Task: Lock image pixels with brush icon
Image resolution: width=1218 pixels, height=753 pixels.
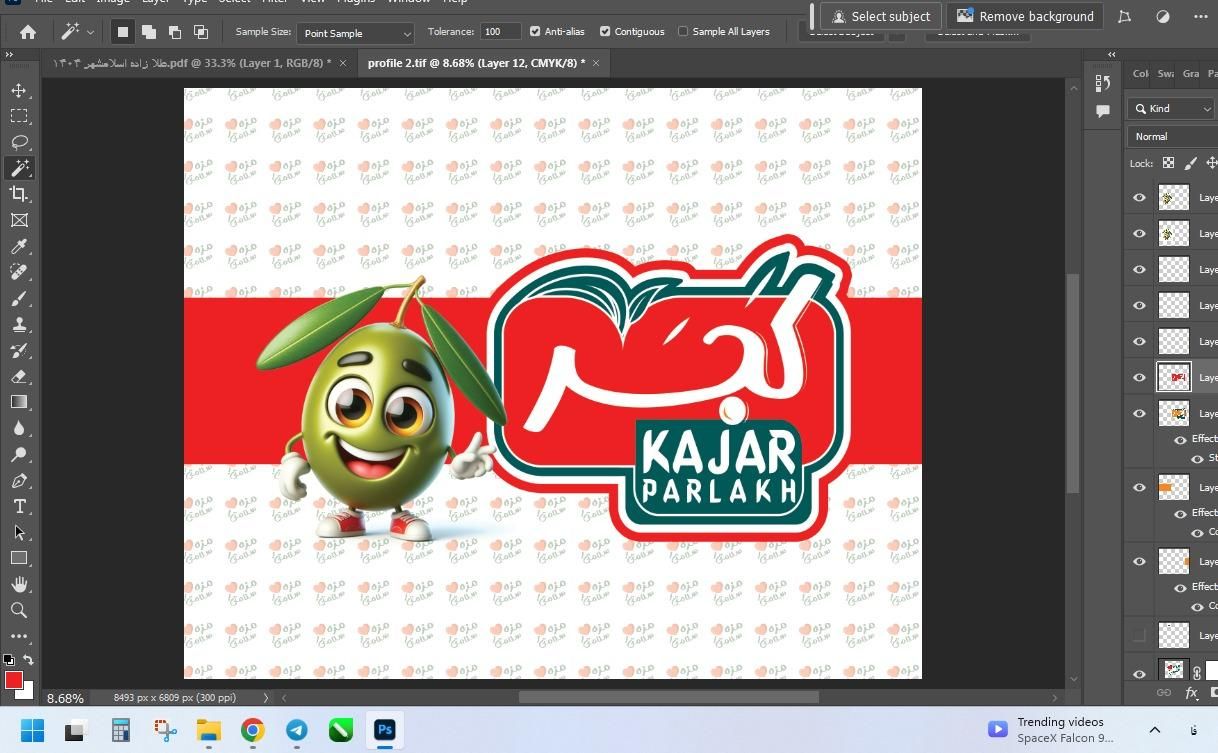Action: point(1190,163)
